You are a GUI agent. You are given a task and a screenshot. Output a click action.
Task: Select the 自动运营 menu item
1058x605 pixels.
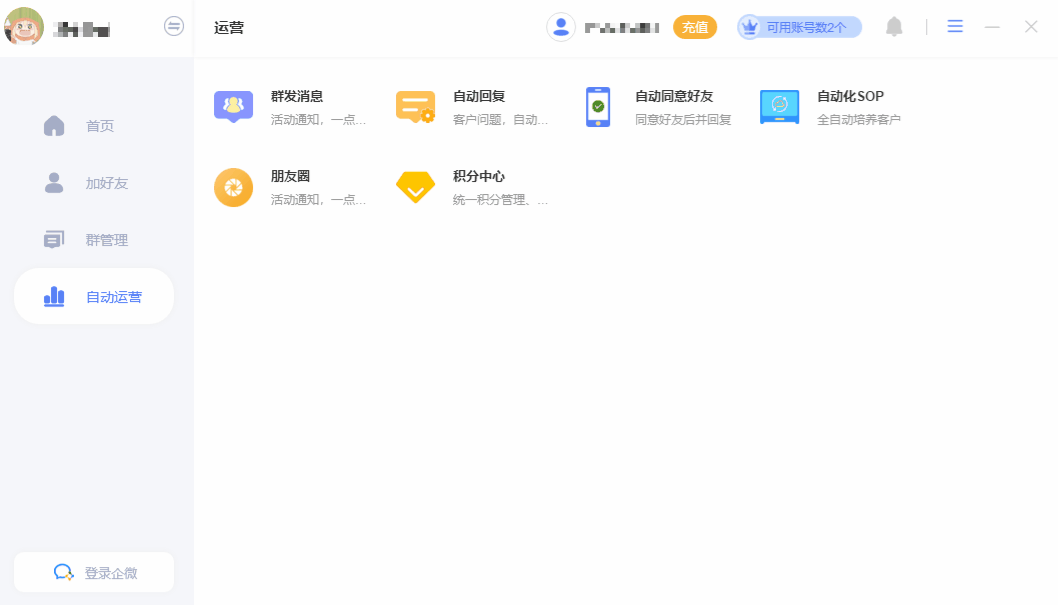pyautogui.click(x=94, y=296)
